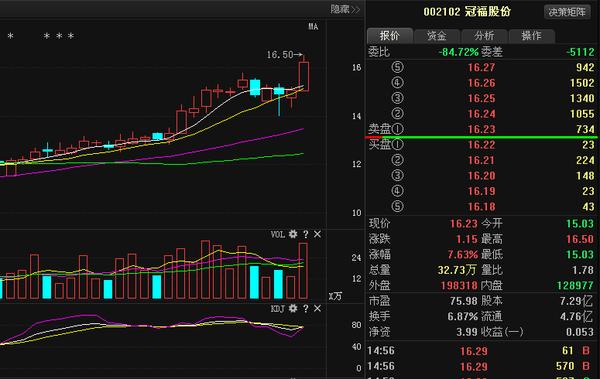Open KDJ indicator settings gear

pyautogui.click(x=293, y=308)
